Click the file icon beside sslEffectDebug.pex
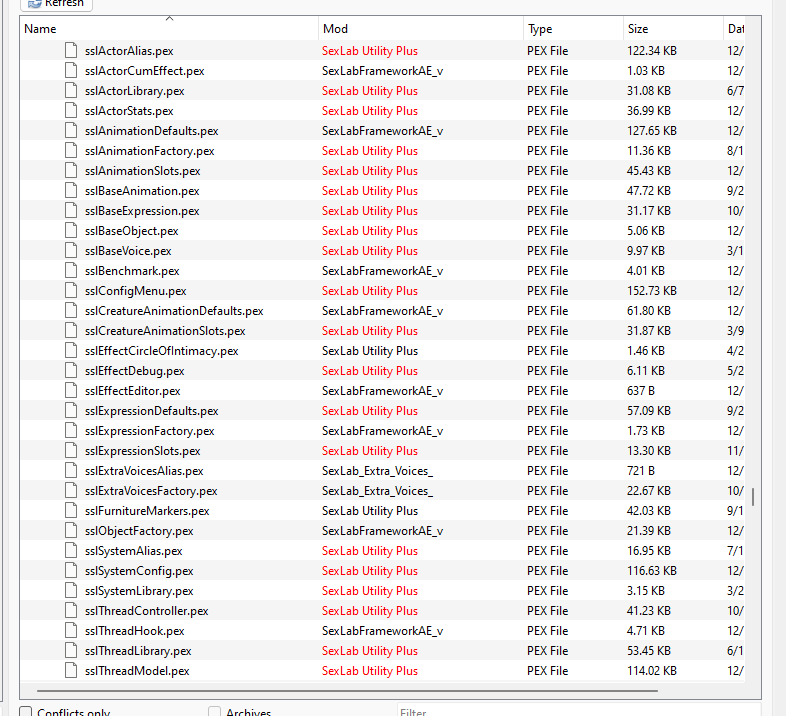Image resolution: width=786 pixels, height=716 pixels. pyautogui.click(x=71, y=371)
